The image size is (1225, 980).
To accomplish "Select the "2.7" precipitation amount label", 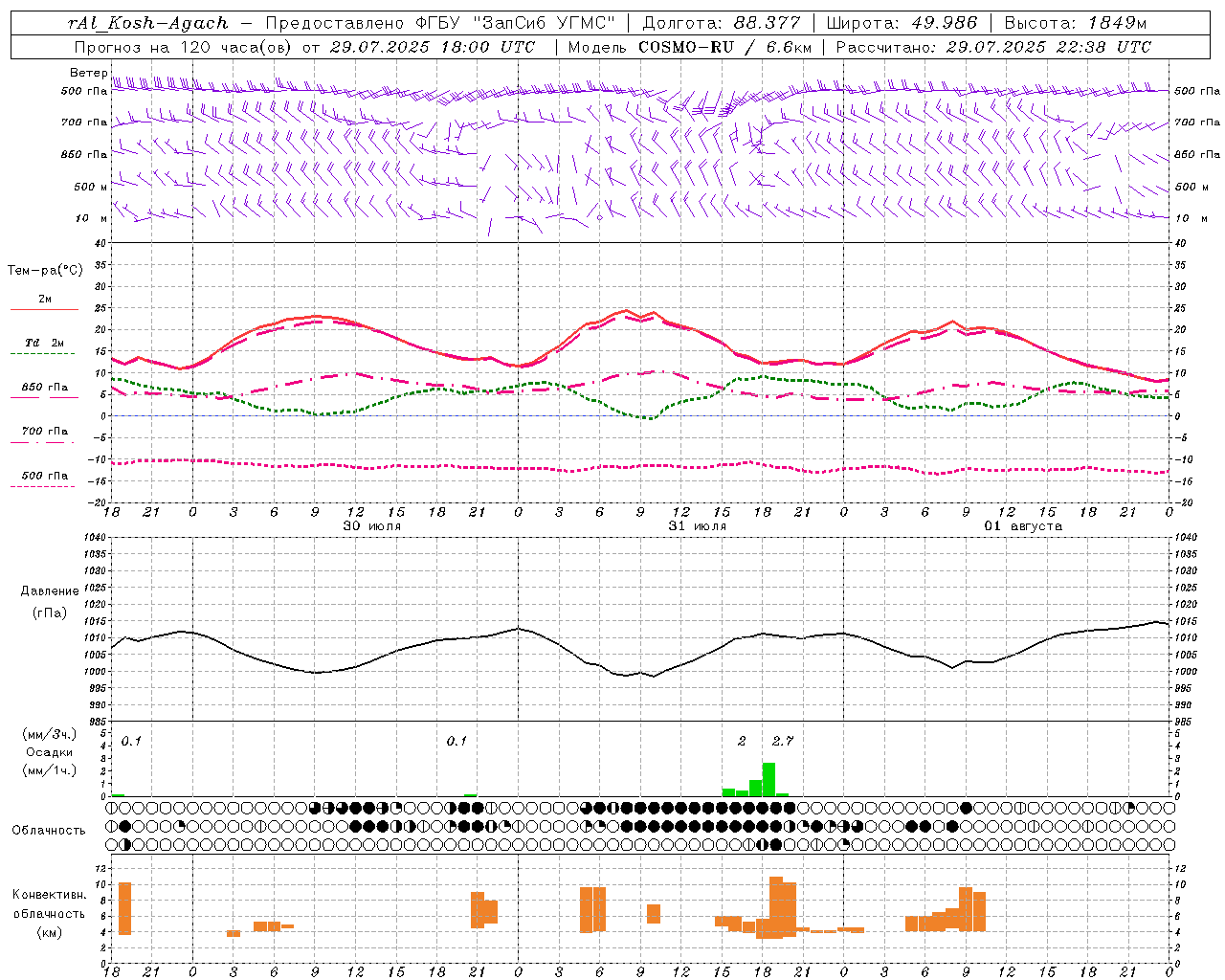I will [x=782, y=742].
